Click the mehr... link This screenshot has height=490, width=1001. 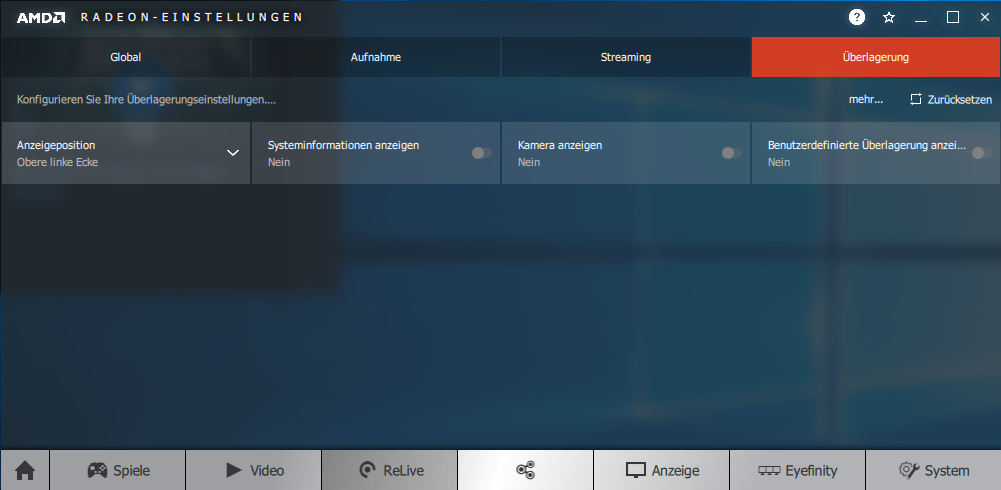point(866,100)
